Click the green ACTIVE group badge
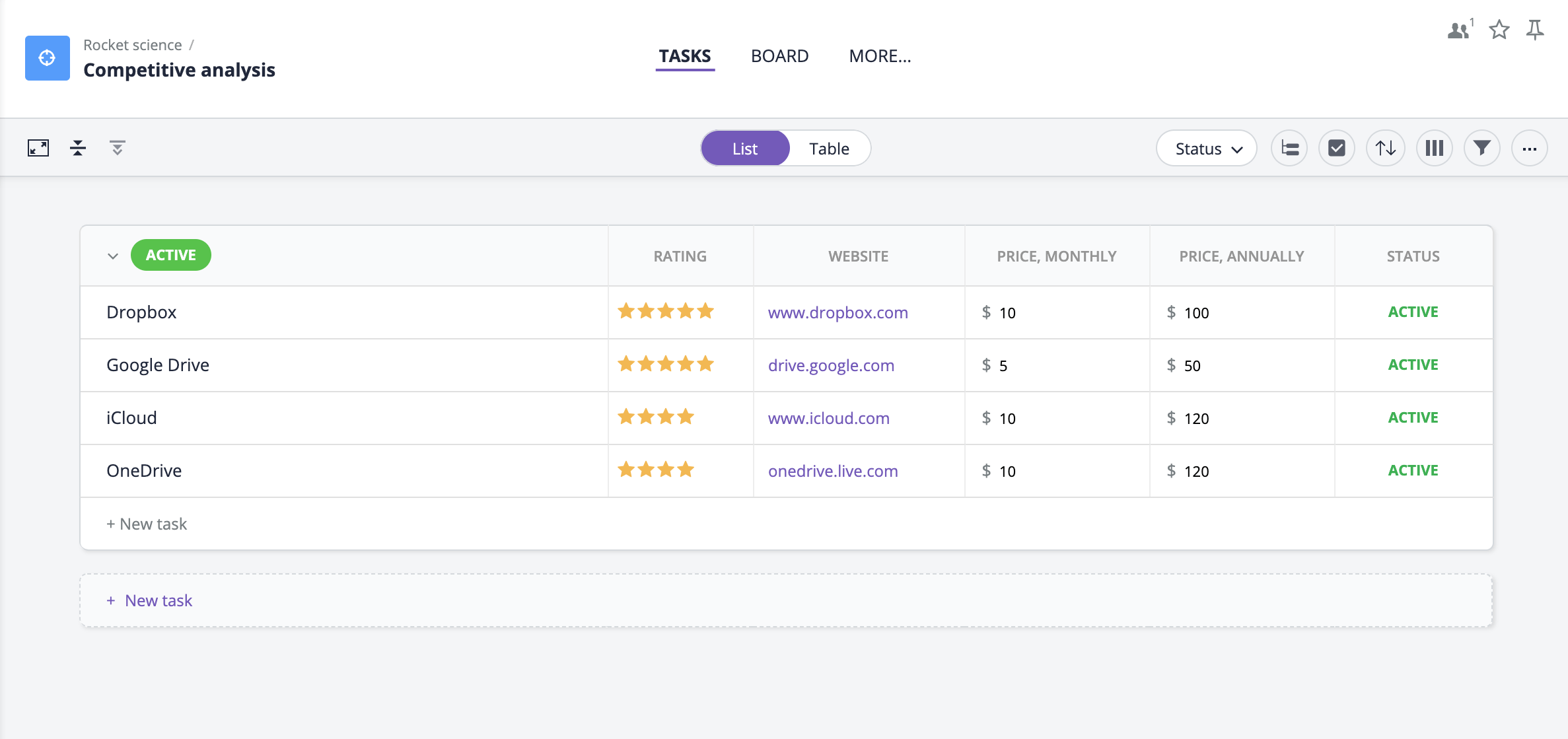 coord(171,255)
